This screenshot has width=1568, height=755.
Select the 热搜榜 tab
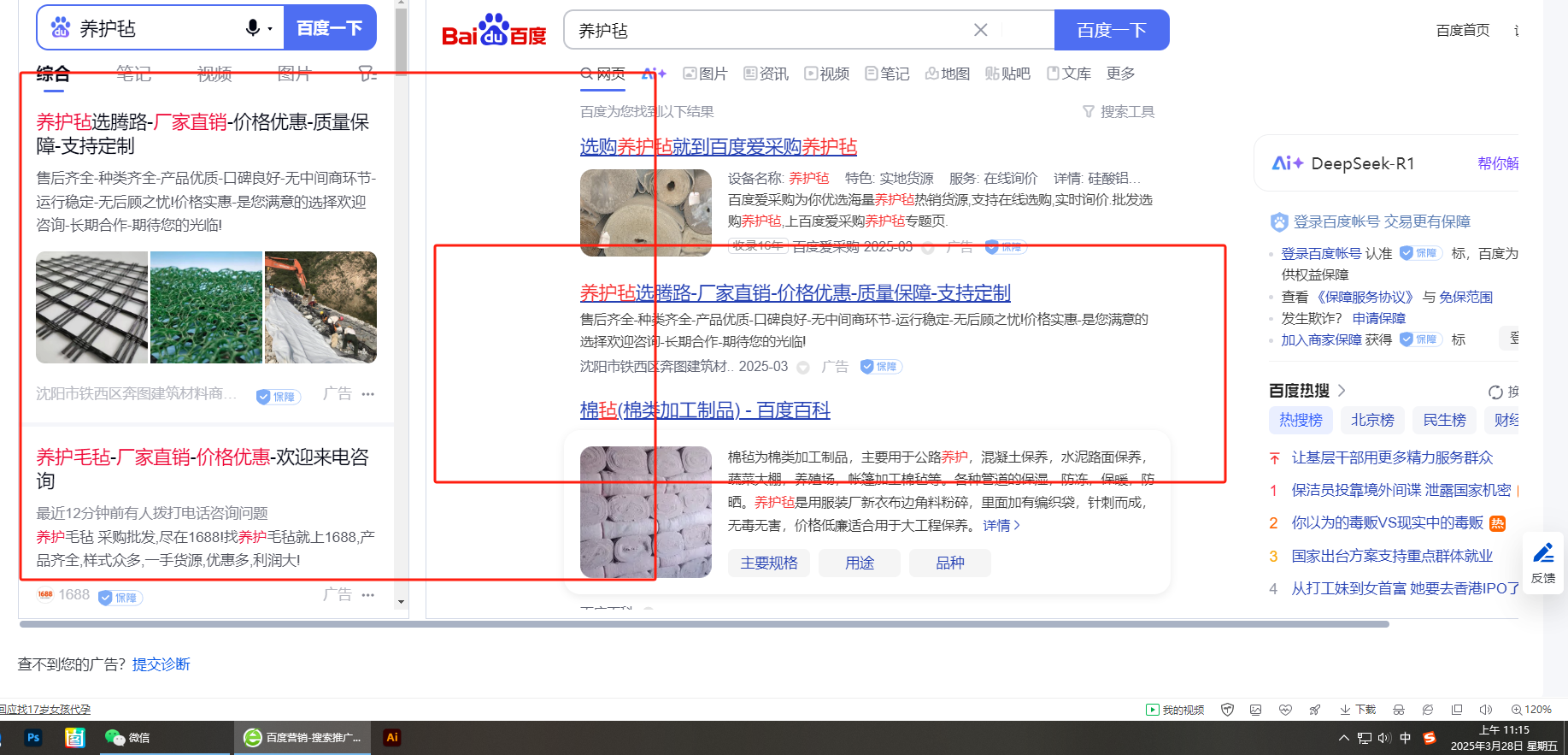coord(1301,420)
